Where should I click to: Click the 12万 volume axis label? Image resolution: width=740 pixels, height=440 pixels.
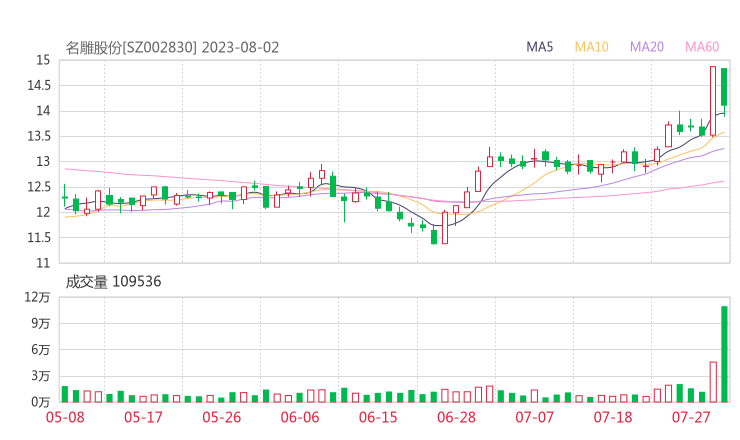tap(37, 297)
